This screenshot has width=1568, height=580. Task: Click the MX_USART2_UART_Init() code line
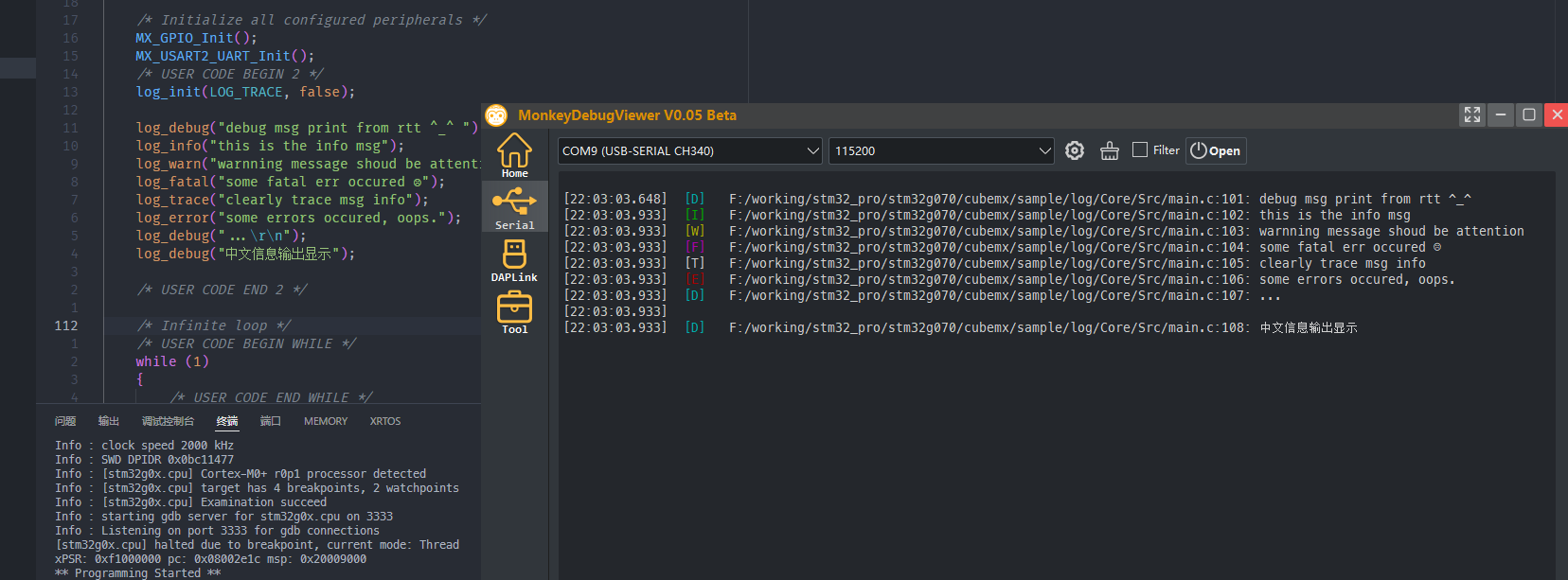tap(224, 56)
